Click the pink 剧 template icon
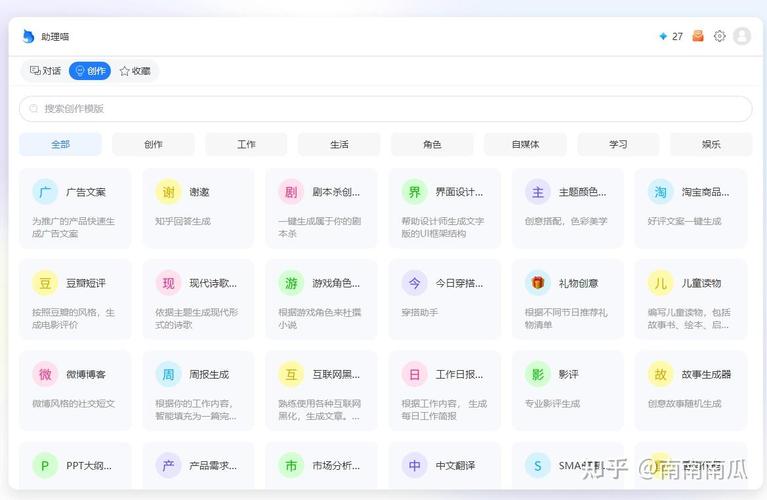 coord(292,192)
